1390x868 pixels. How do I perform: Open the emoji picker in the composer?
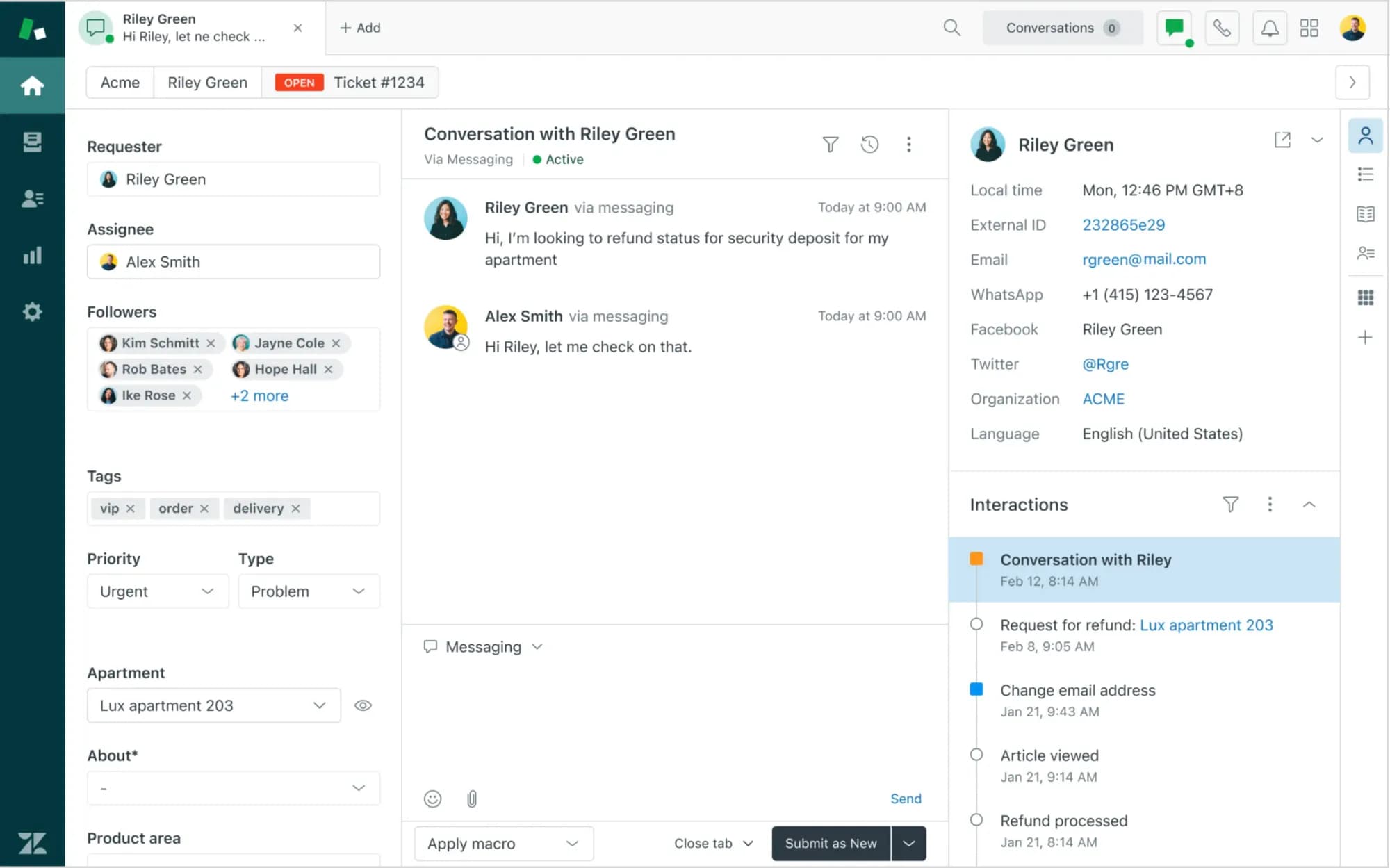pos(432,799)
